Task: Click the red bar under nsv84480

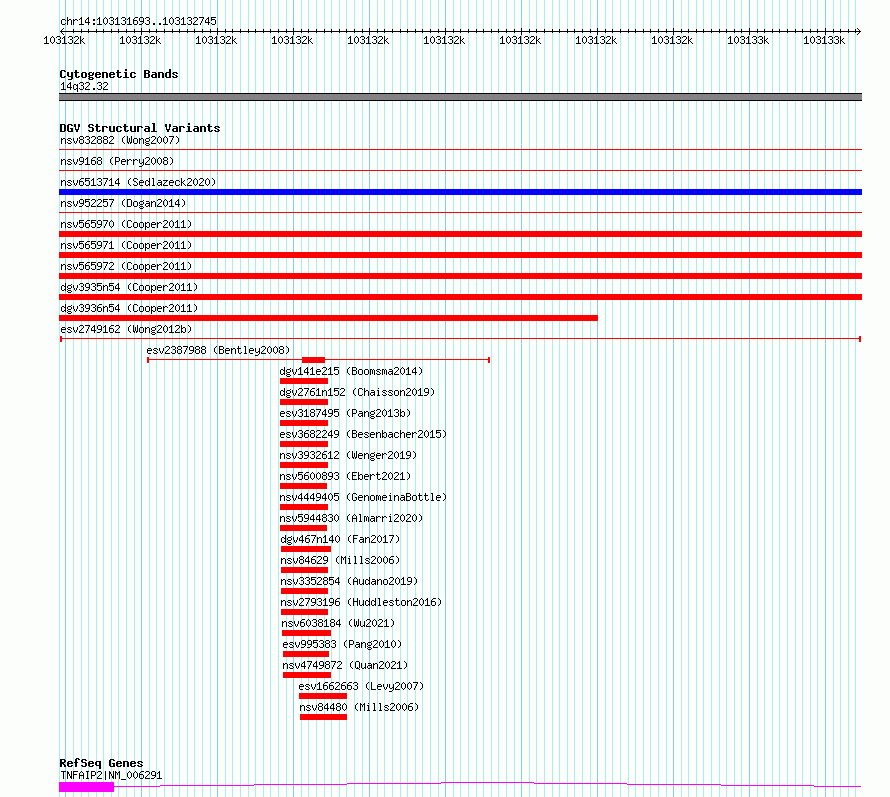Action: pos(324,717)
